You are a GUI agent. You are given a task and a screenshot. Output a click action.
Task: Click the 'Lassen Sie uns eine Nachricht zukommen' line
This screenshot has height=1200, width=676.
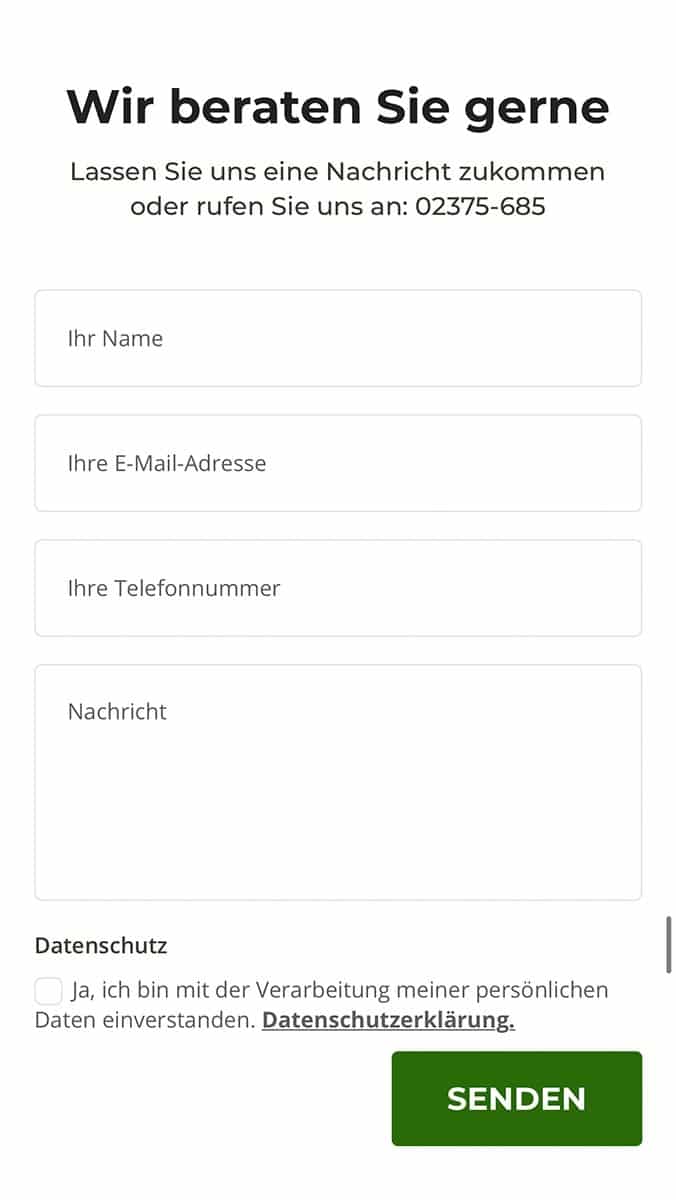pos(338,171)
